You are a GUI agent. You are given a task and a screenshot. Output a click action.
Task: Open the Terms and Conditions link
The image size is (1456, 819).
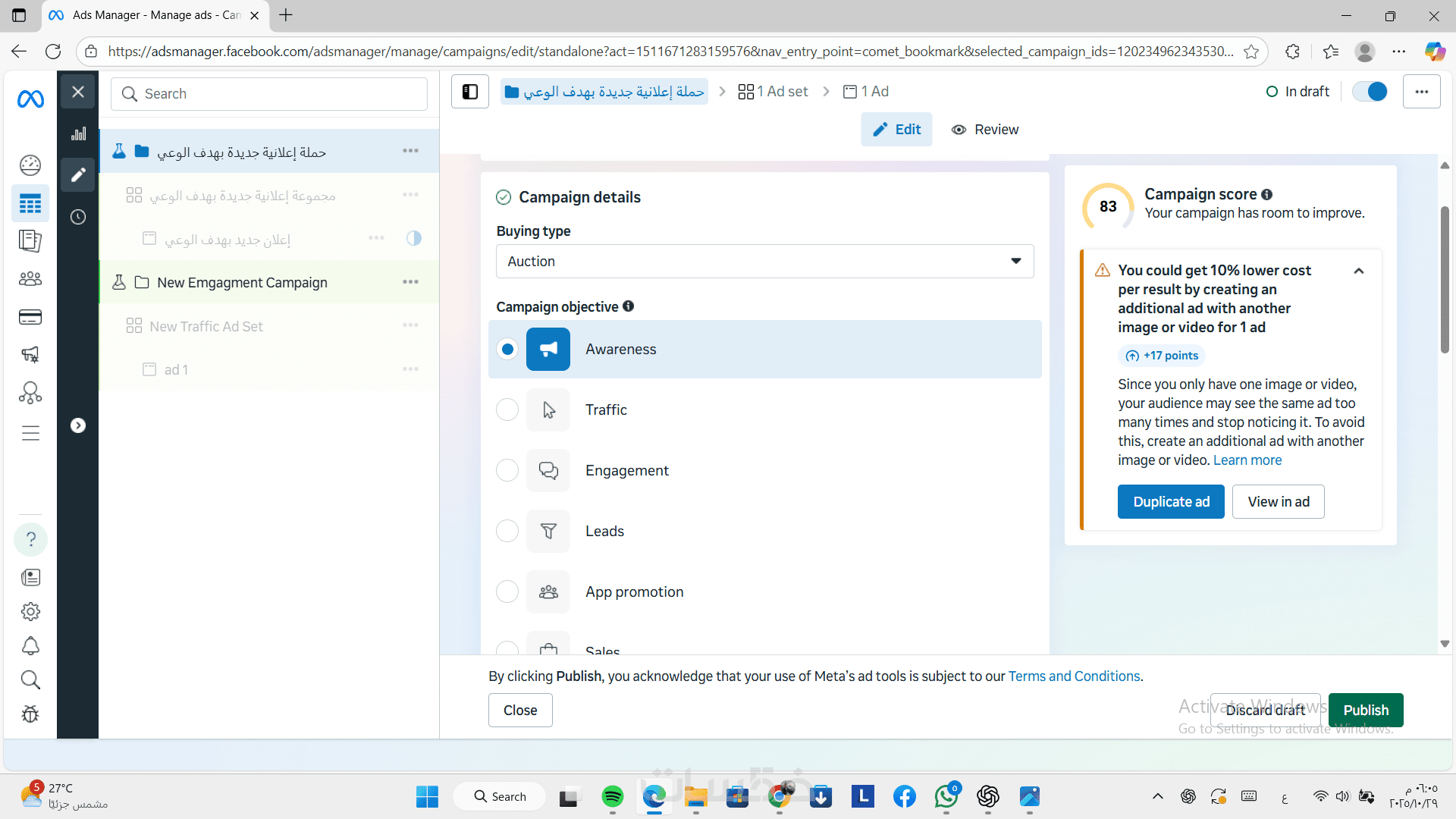1074,676
